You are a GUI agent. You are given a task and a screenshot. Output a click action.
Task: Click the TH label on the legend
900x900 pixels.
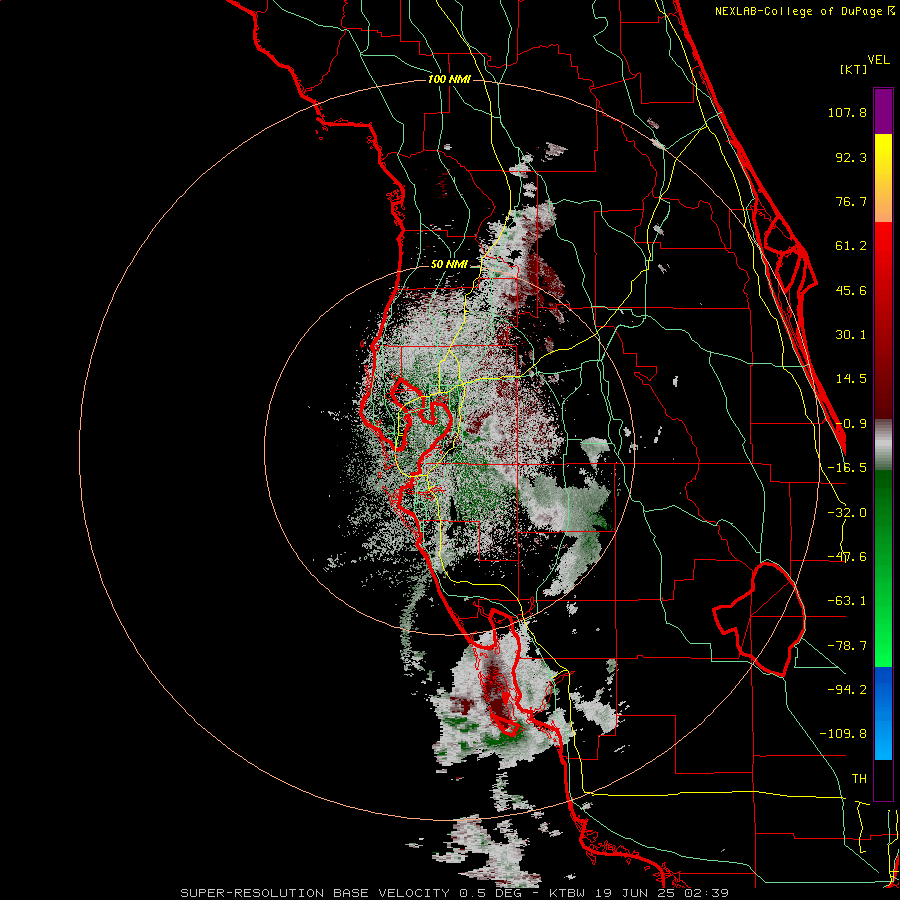[x=859, y=779]
